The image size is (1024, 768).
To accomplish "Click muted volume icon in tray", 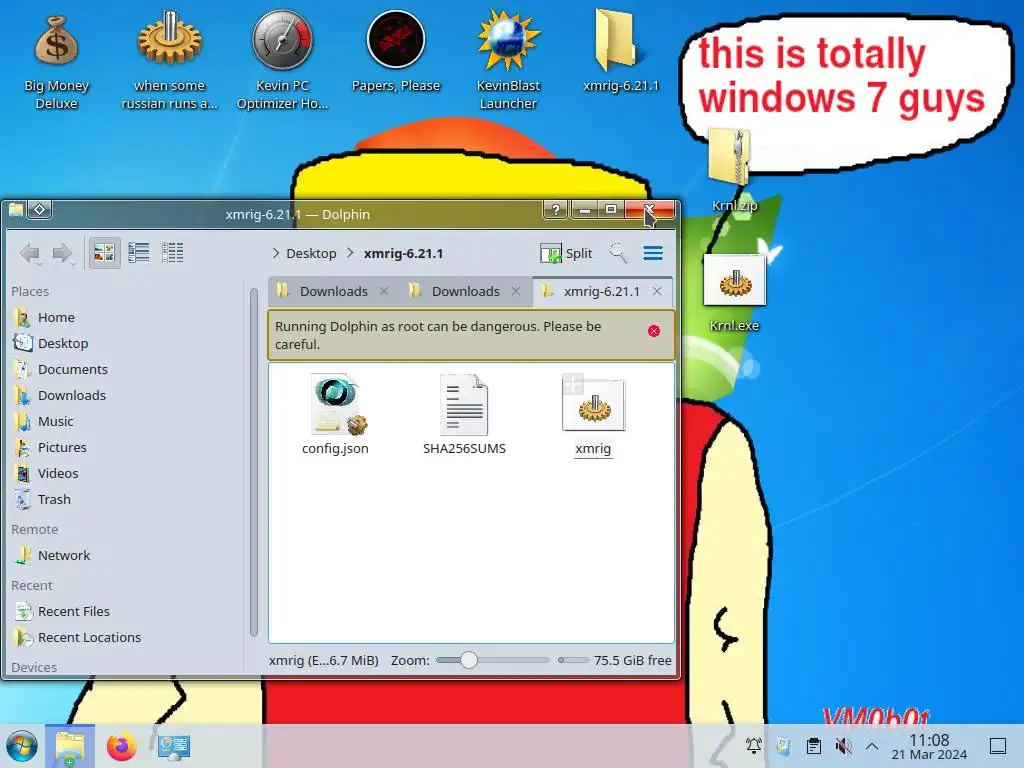I will pyautogui.click(x=844, y=746).
